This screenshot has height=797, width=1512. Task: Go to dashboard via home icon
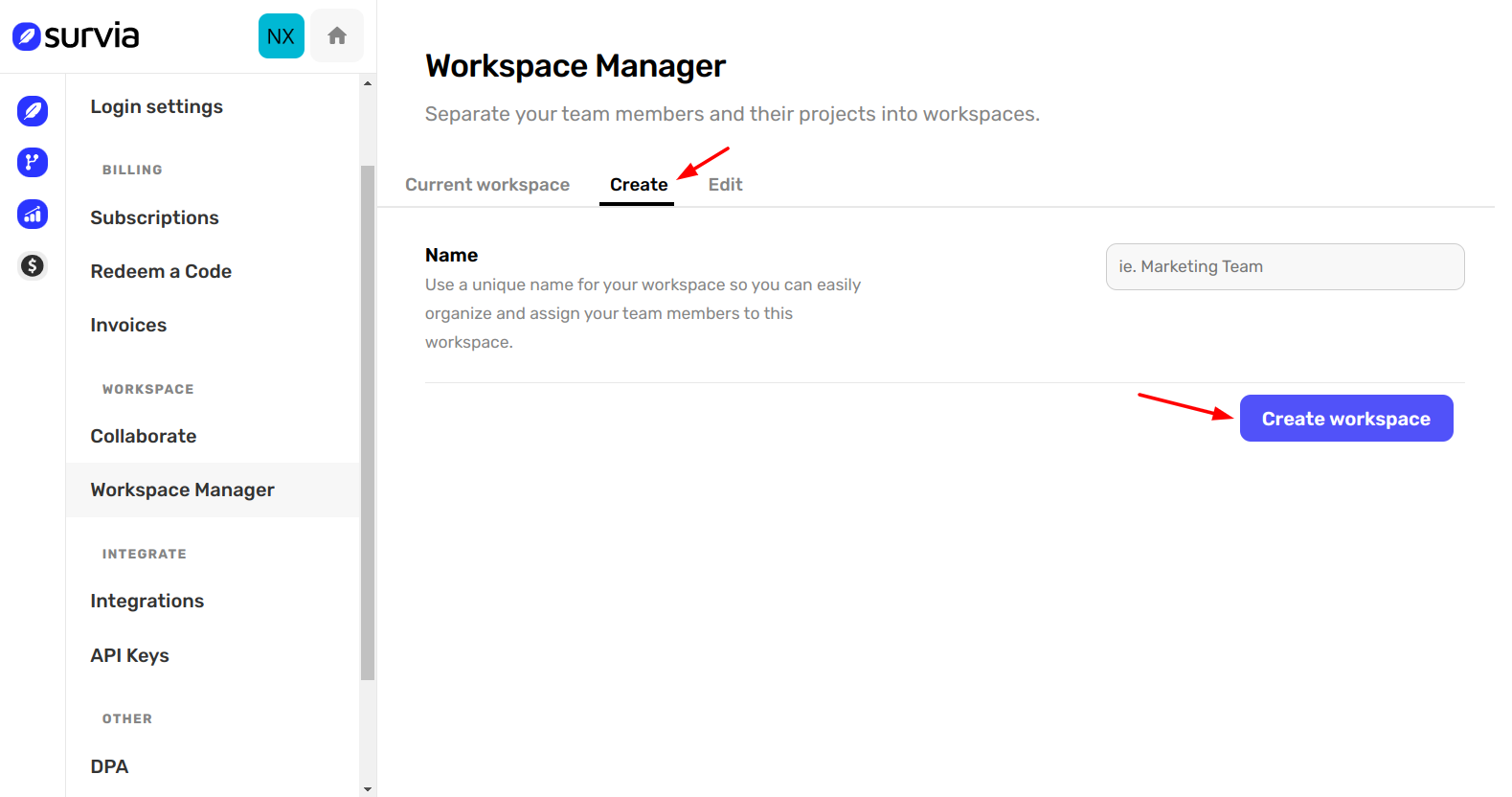[336, 36]
